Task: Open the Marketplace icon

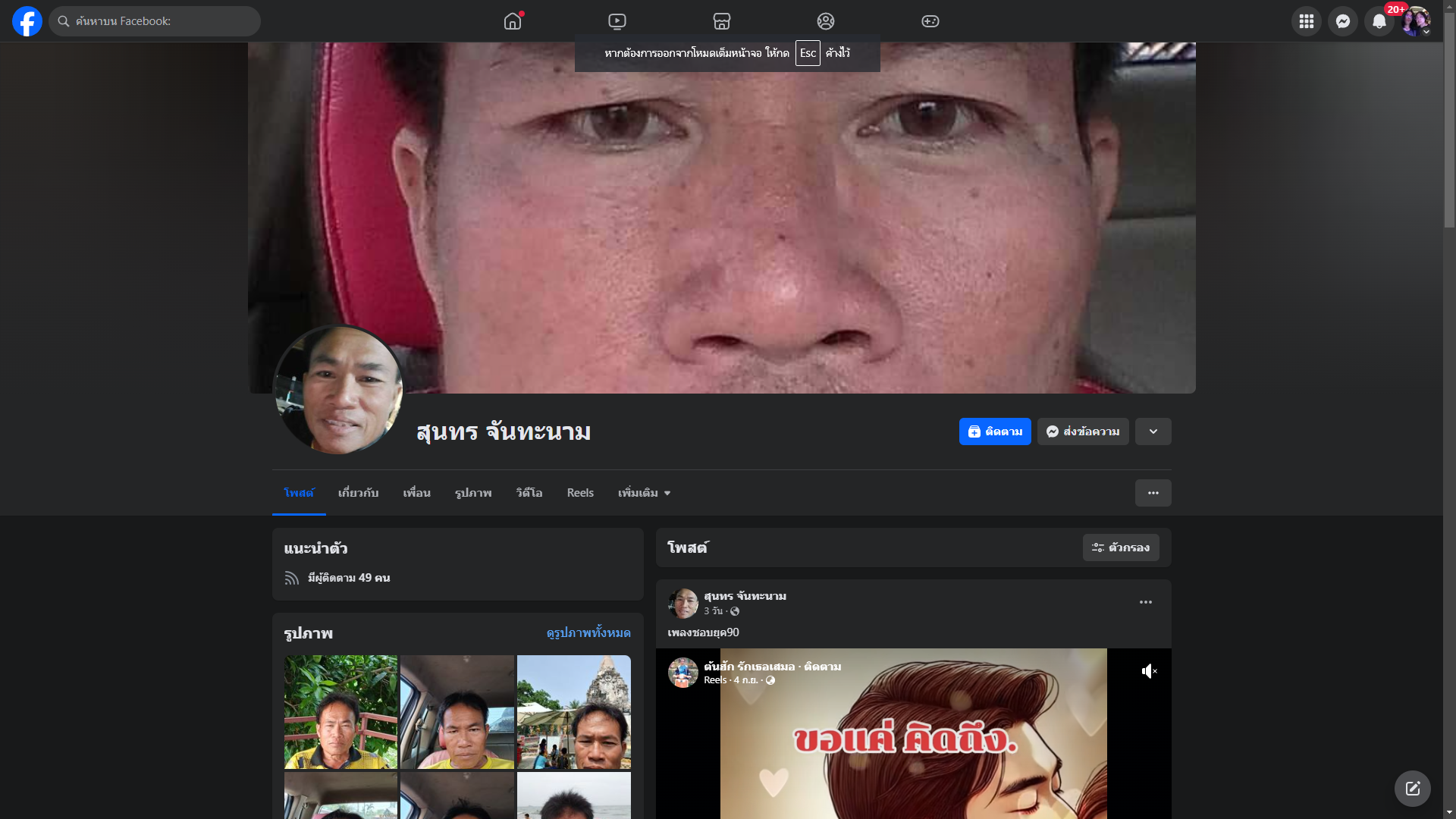Action: pyautogui.click(x=722, y=21)
